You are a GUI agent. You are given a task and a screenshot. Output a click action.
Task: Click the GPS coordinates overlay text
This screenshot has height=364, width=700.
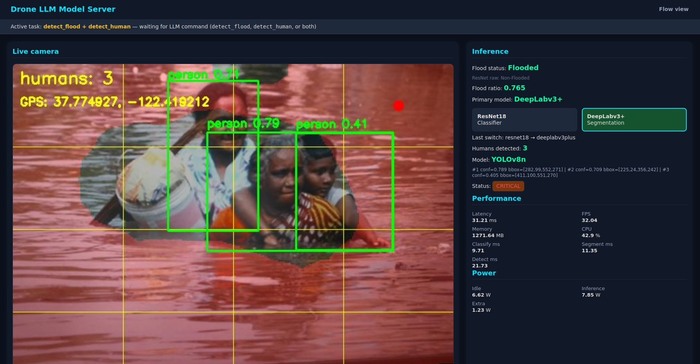click(x=115, y=102)
